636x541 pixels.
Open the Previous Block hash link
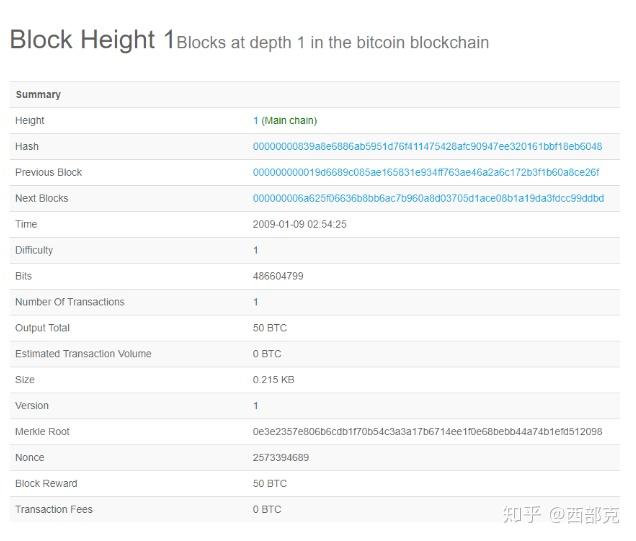(425, 173)
